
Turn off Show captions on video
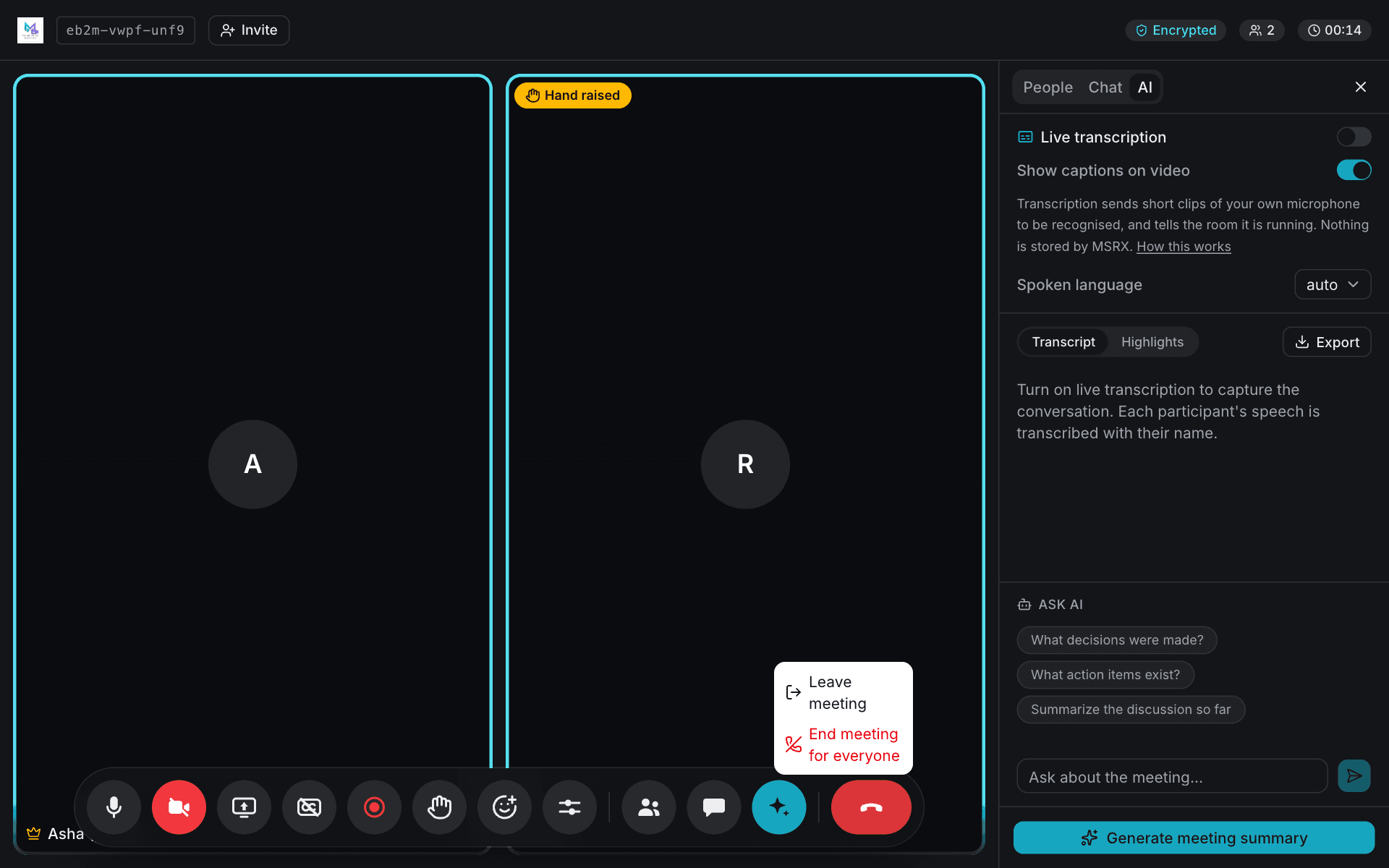pos(1354,170)
